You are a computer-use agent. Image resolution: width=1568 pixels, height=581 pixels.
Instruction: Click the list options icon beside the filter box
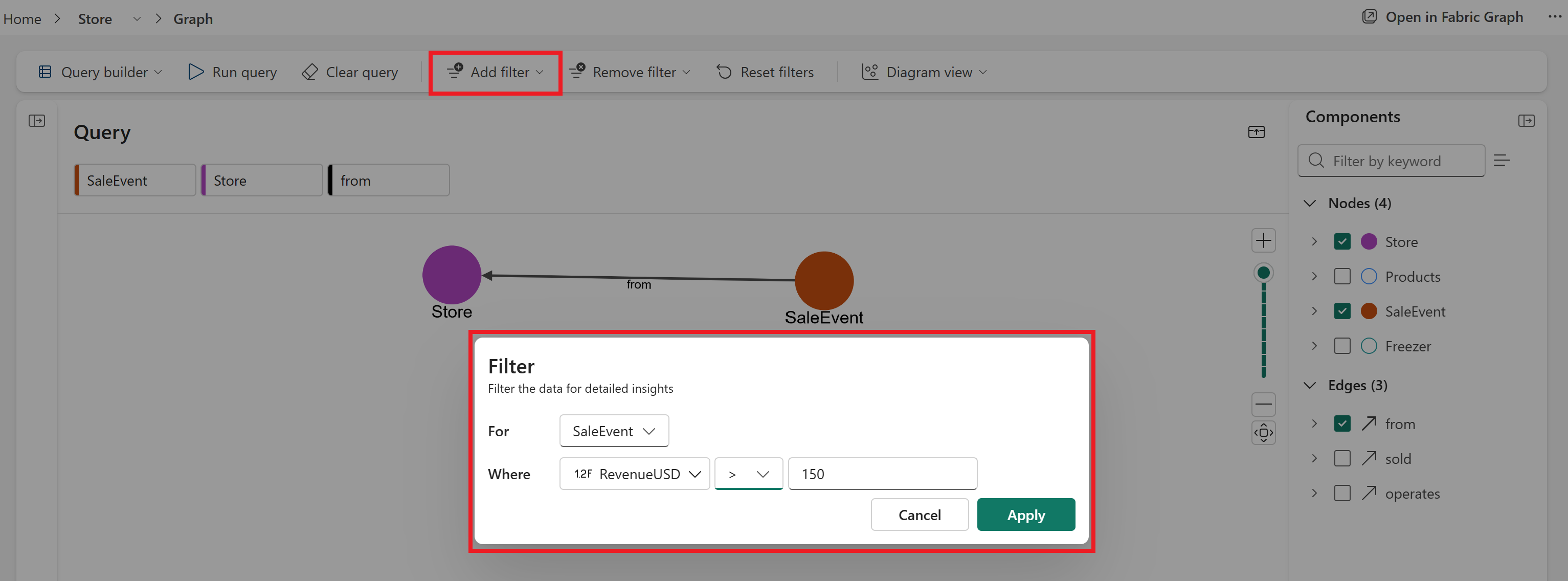coord(1502,160)
